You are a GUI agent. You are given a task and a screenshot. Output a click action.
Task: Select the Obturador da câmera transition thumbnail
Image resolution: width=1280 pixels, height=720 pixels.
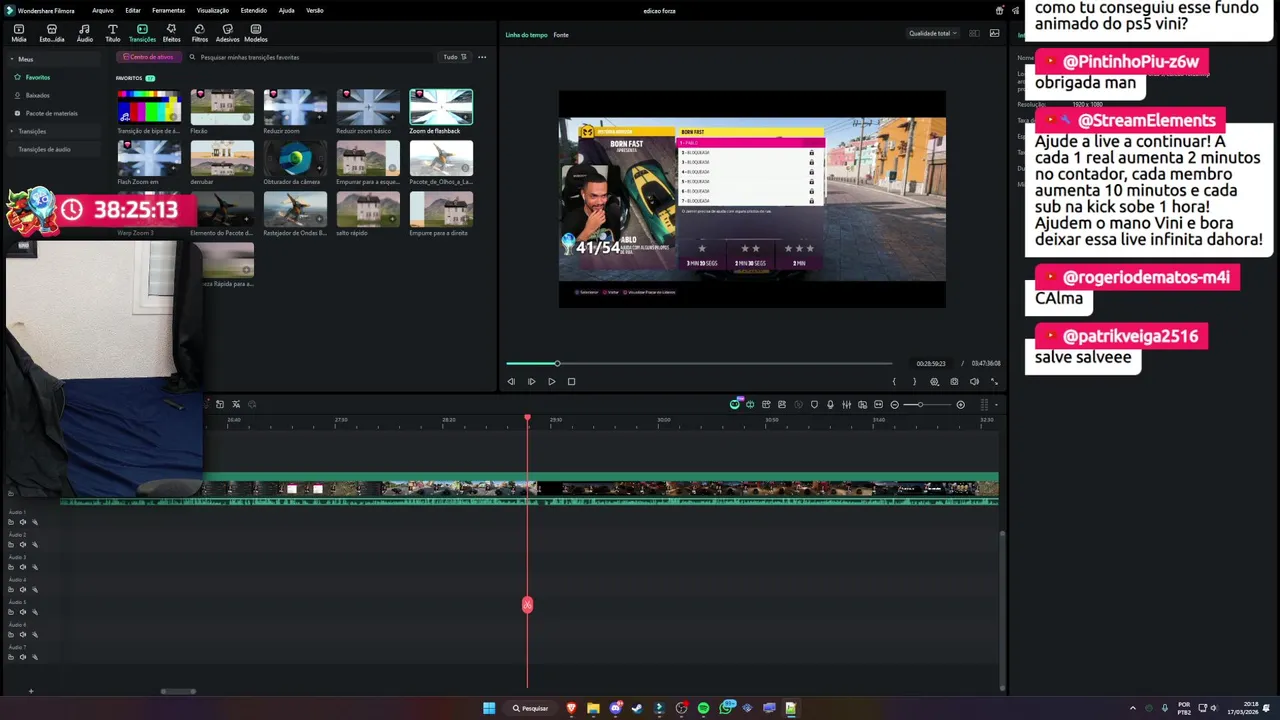coord(295,158)
